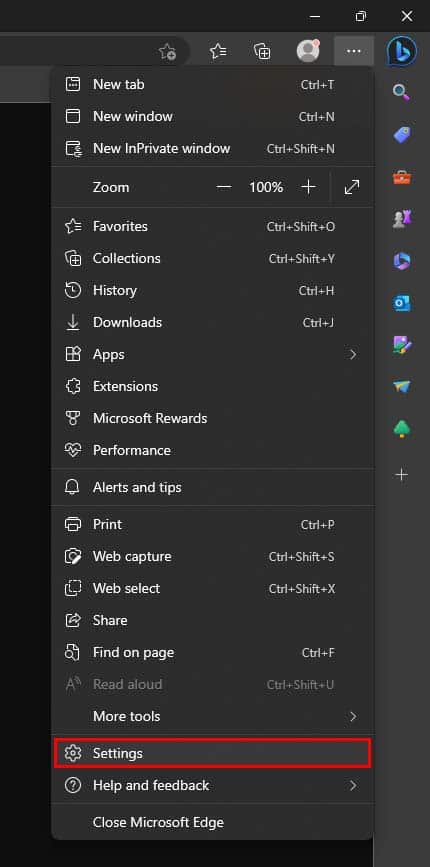Click the bell icon beside Alerts and tips
The width and height of the screenshot is (430, 867).
[73, 487]
